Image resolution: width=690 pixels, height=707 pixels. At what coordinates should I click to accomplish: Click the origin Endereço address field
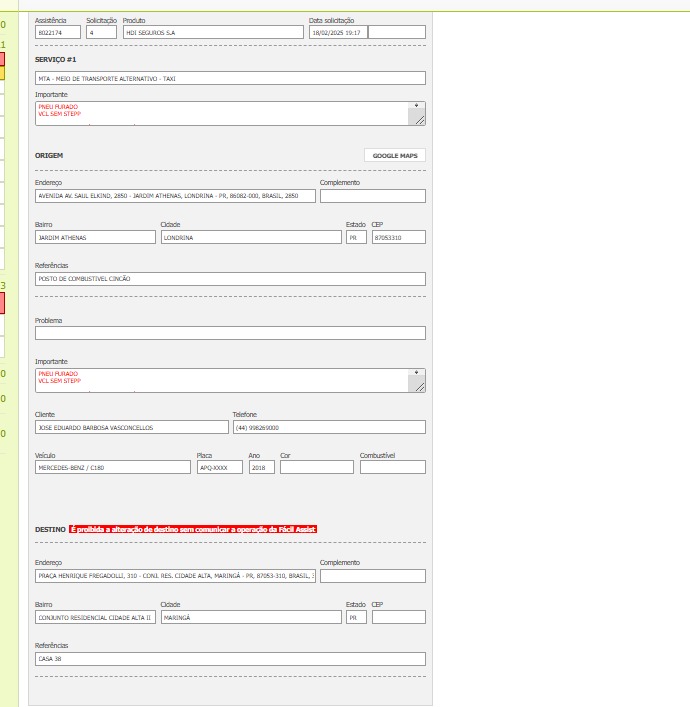(x=174, y=196)
